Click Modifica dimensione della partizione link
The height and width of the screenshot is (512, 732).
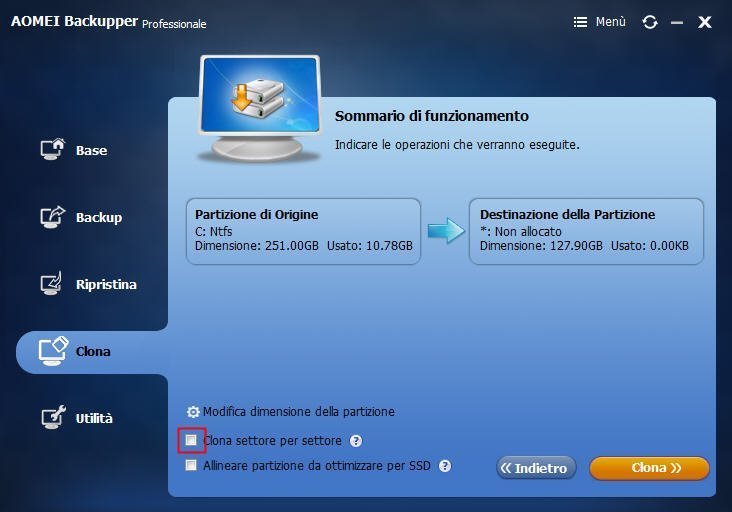coord(299,412)
